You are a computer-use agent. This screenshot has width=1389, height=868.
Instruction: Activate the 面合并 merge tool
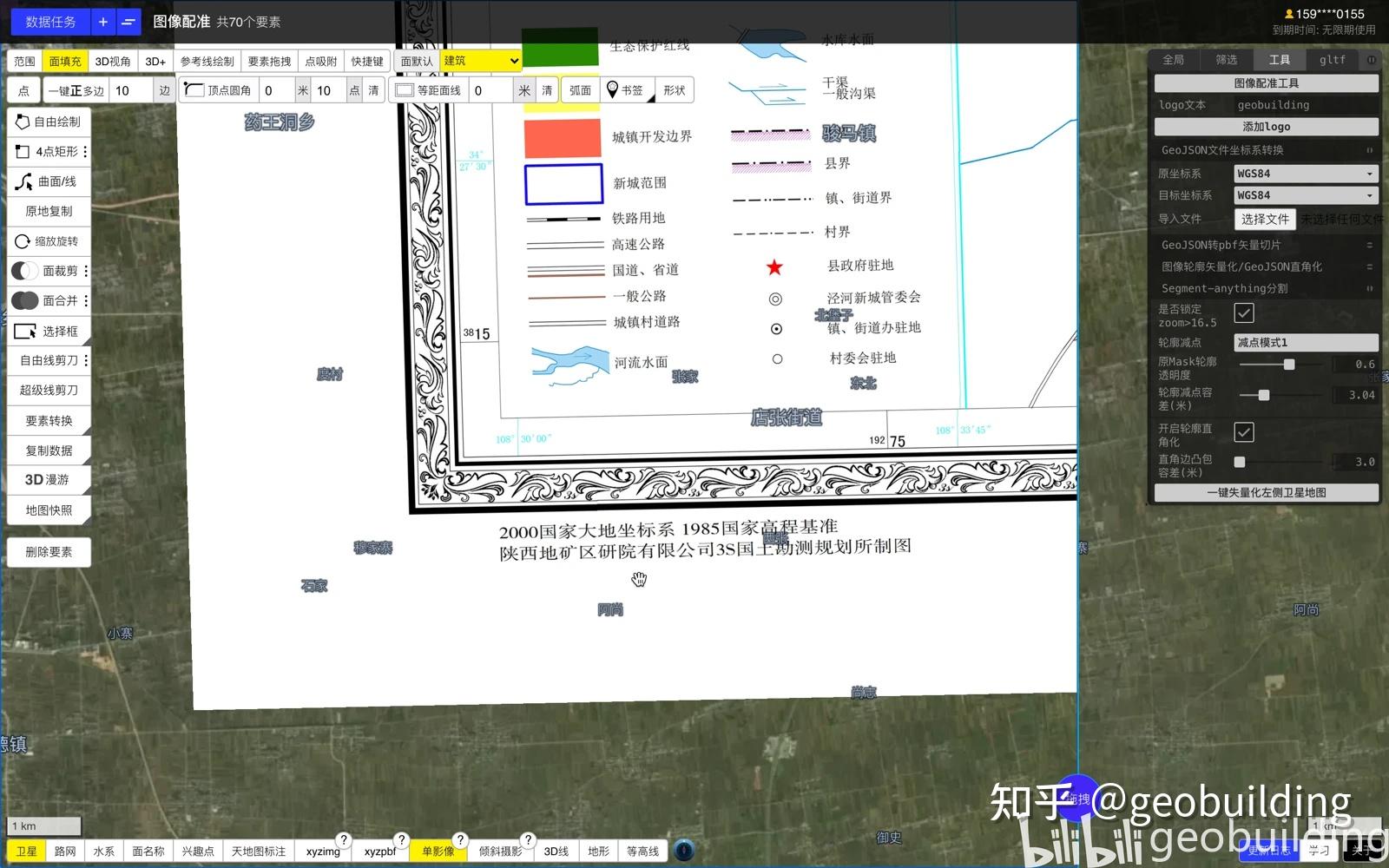(49, 300)
